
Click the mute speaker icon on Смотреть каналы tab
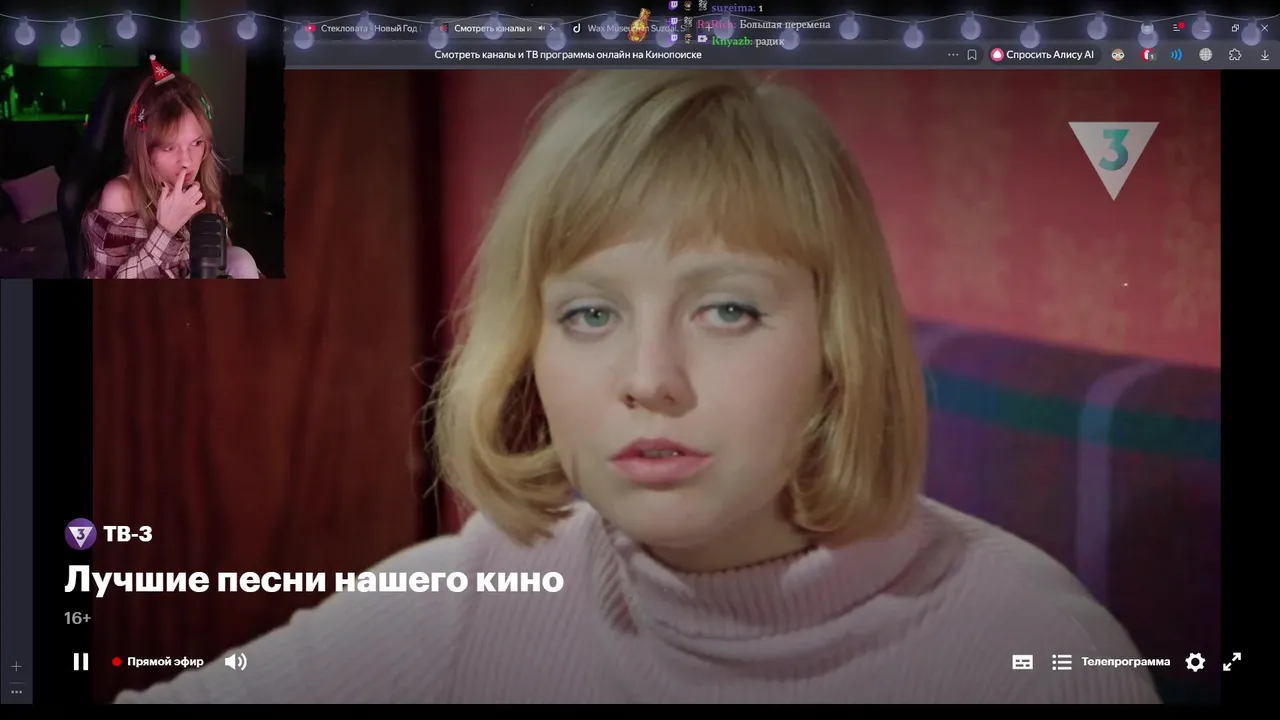click(541, 28)
